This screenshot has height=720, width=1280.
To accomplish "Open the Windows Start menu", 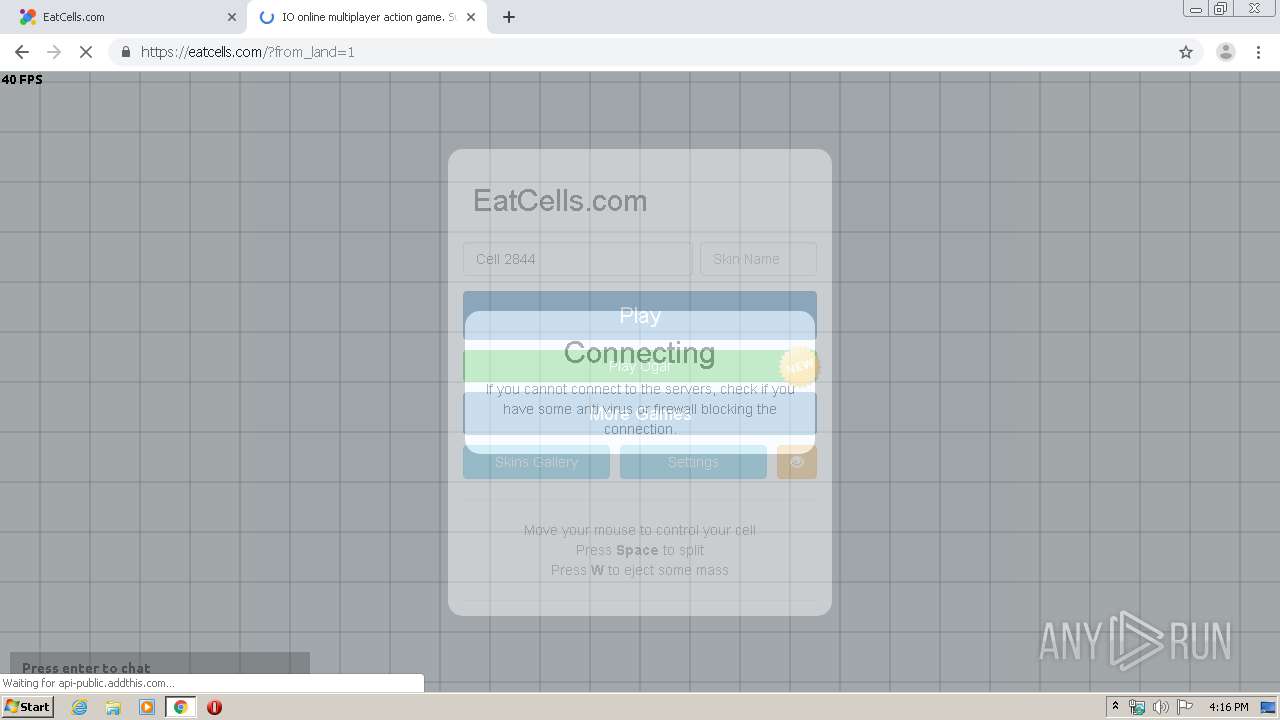I will [x=27, y=707].
